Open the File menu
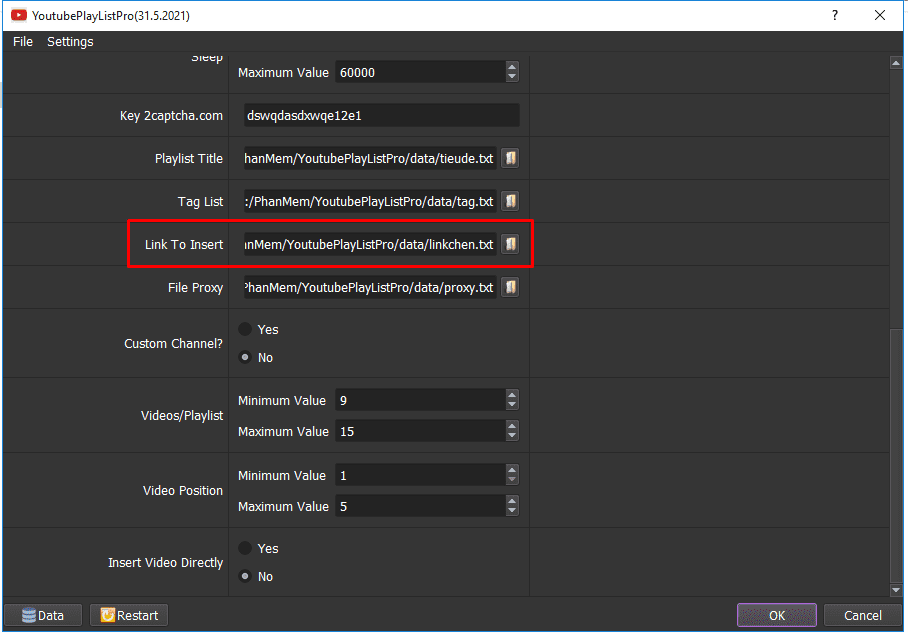The image size is (908, 633). point(23,42)
